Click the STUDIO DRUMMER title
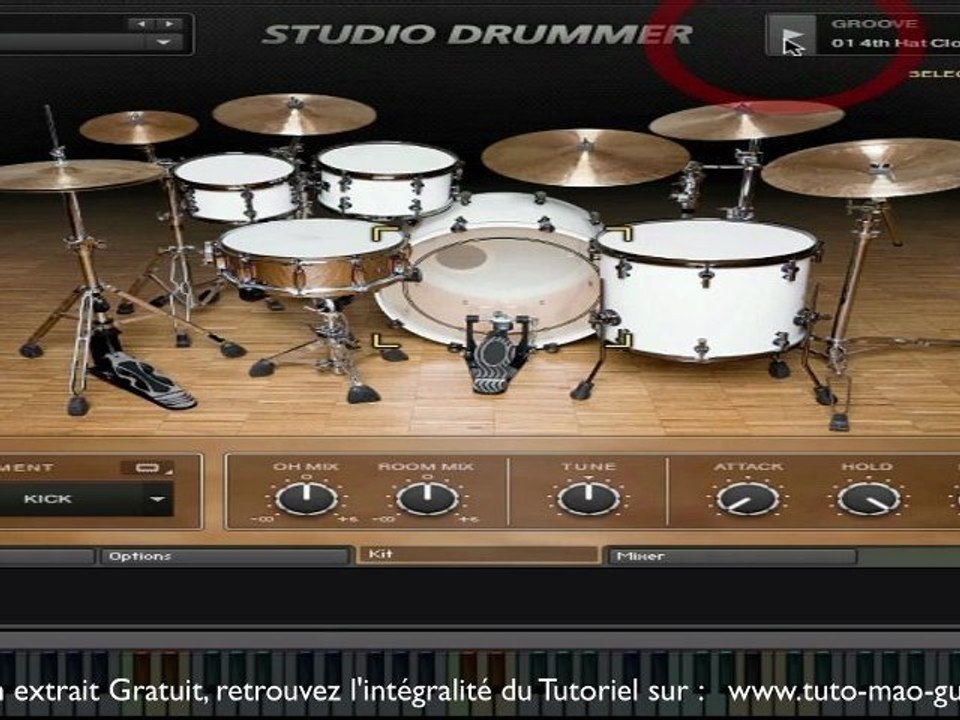The width and height of the screenshot is (960, 720). pos(477,34)
